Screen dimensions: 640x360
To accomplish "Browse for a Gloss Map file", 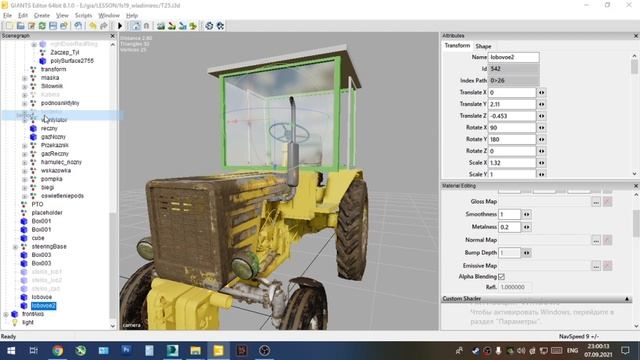I will pos(596,202).
